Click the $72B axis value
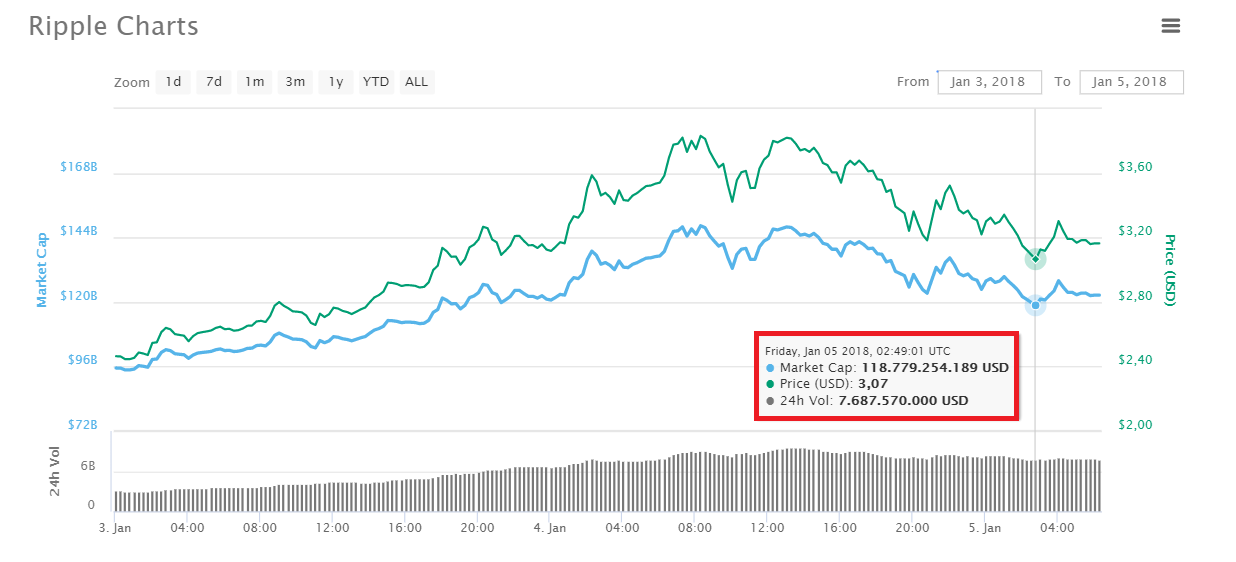The image size is (1236, 562). pos(84,425)
